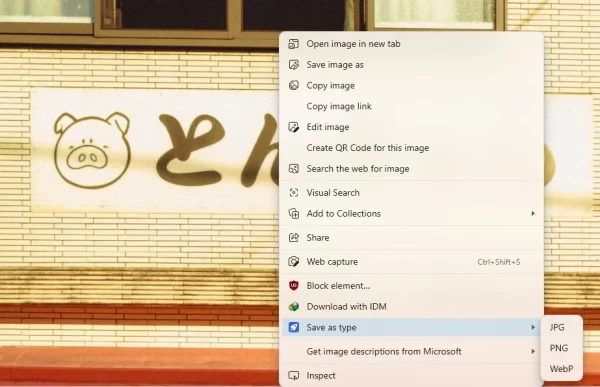Expand the Add to Collections submenu arrow
600x387 pixels.
pos(533,213)
